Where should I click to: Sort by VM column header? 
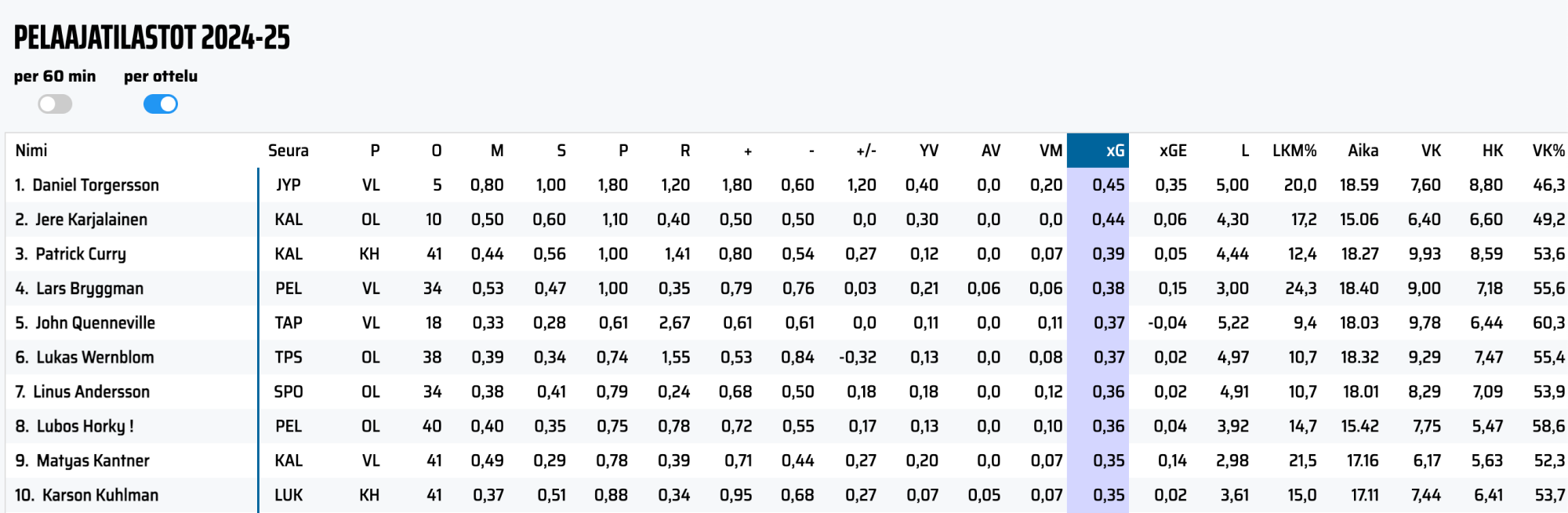pos(1051,151)
